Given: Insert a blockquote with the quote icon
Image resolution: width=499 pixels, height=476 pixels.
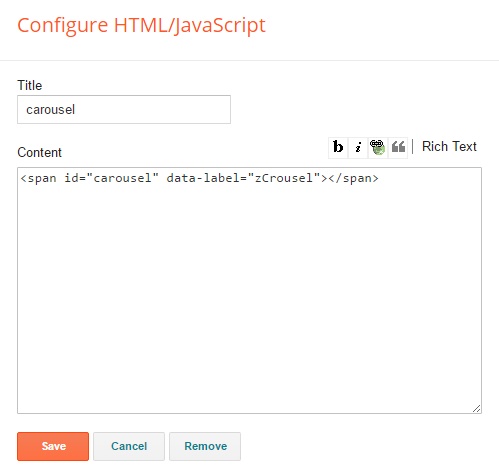Looking at the screenshot, I should point(398,147).
